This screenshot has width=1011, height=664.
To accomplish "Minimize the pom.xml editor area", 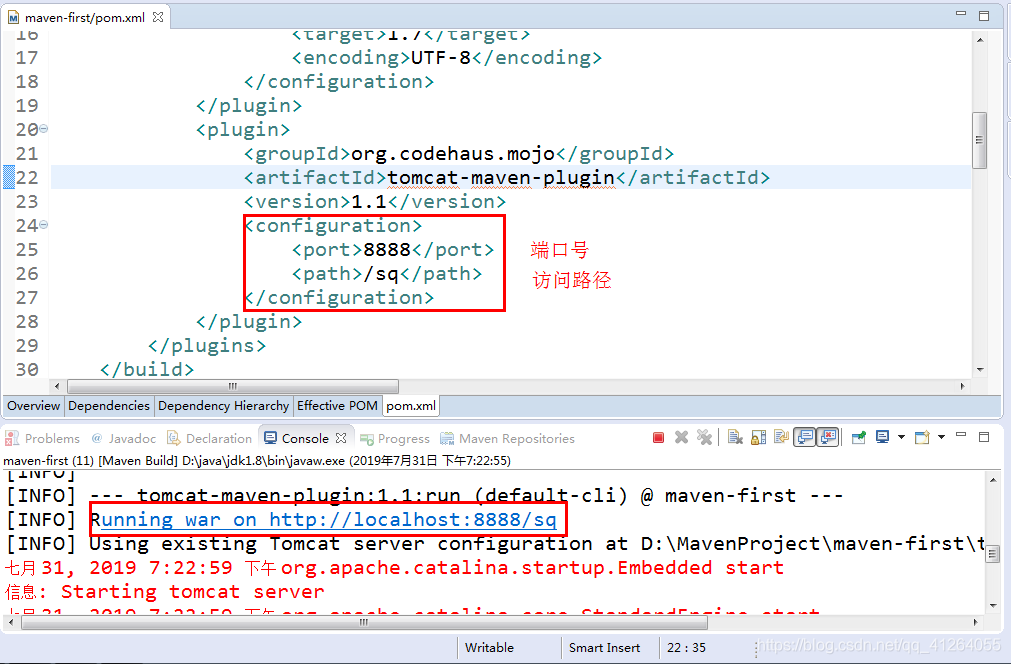I will 961,14.
